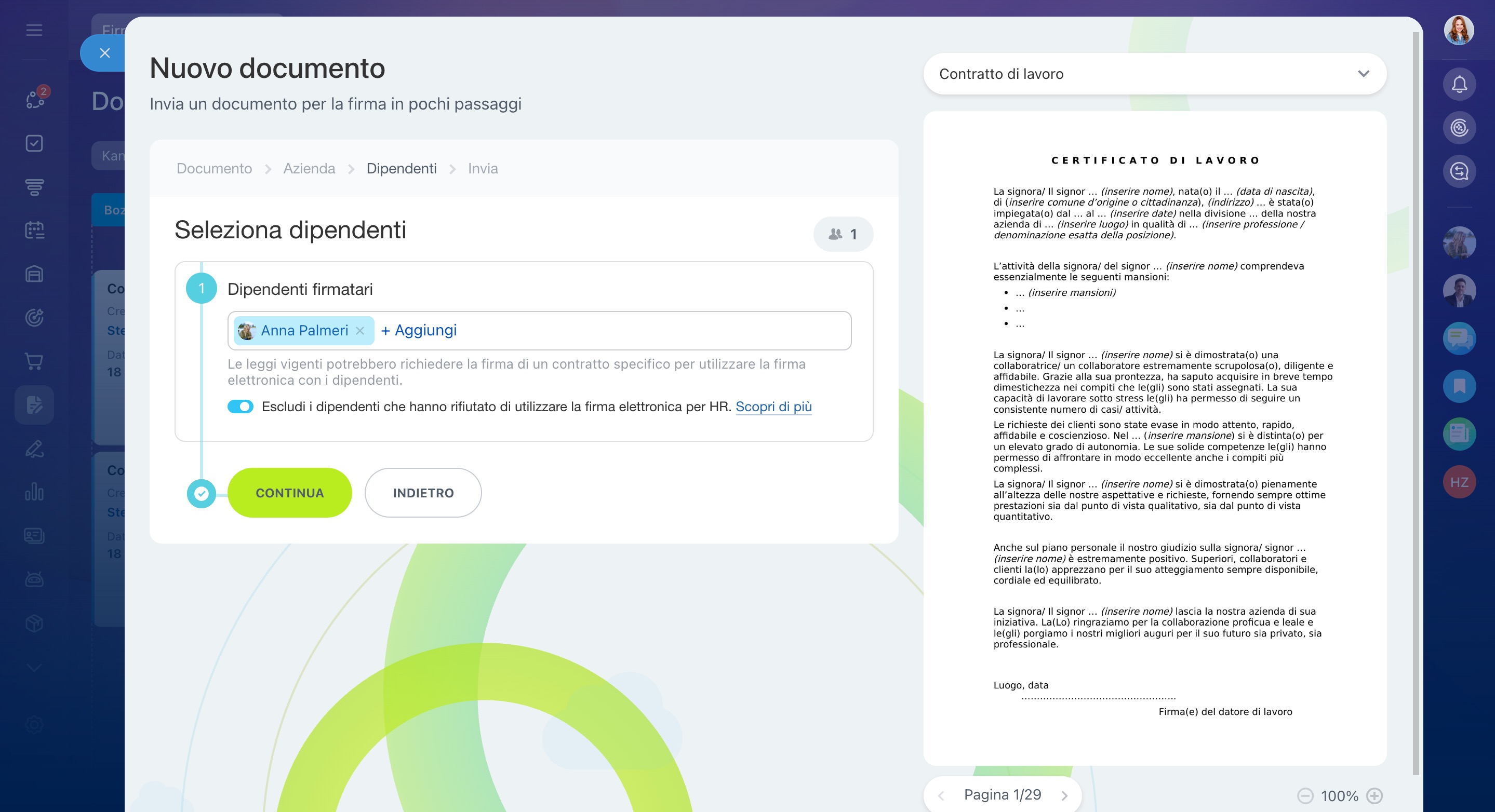Go to the Azienda breadcrumb step

coord(309,168)
